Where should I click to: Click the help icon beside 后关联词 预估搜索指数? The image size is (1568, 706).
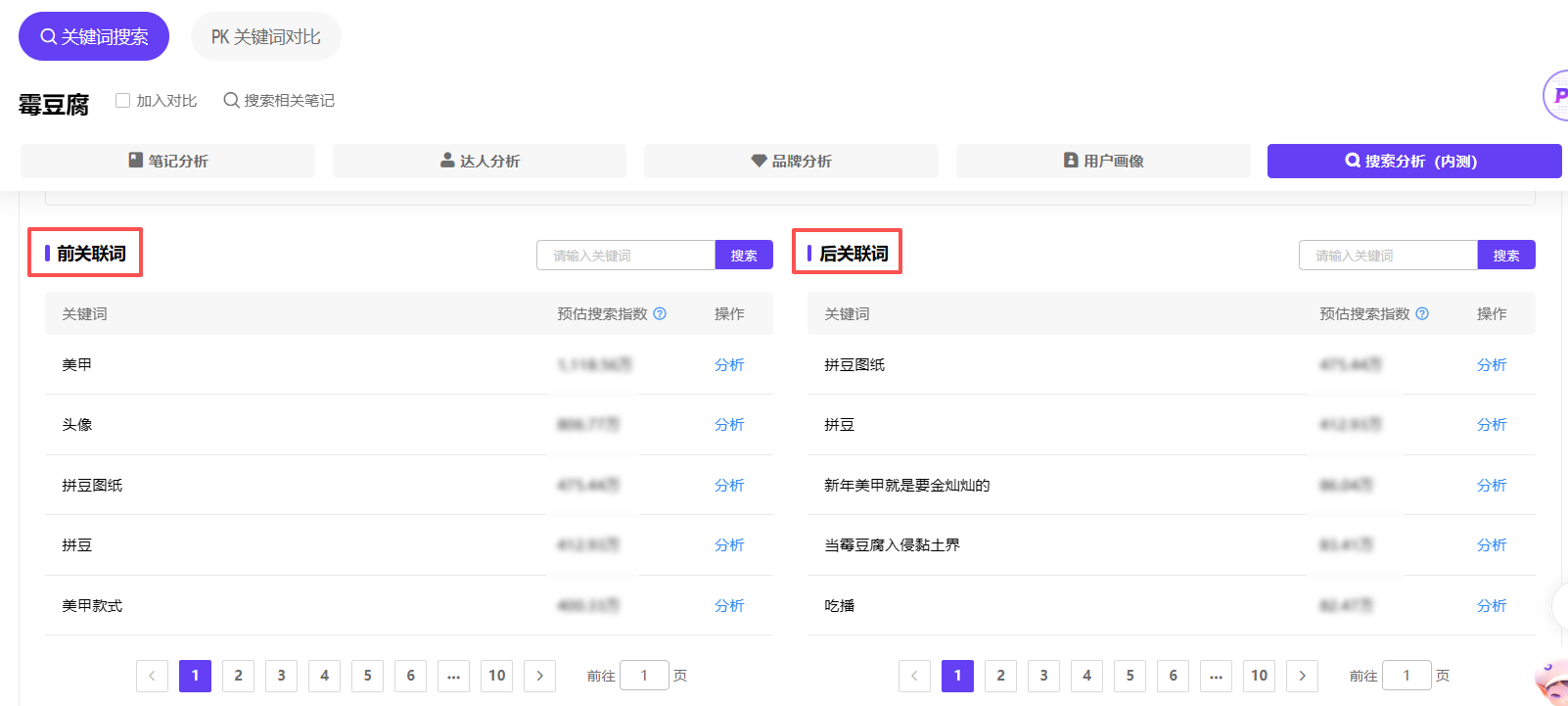tap(1422, 313)
